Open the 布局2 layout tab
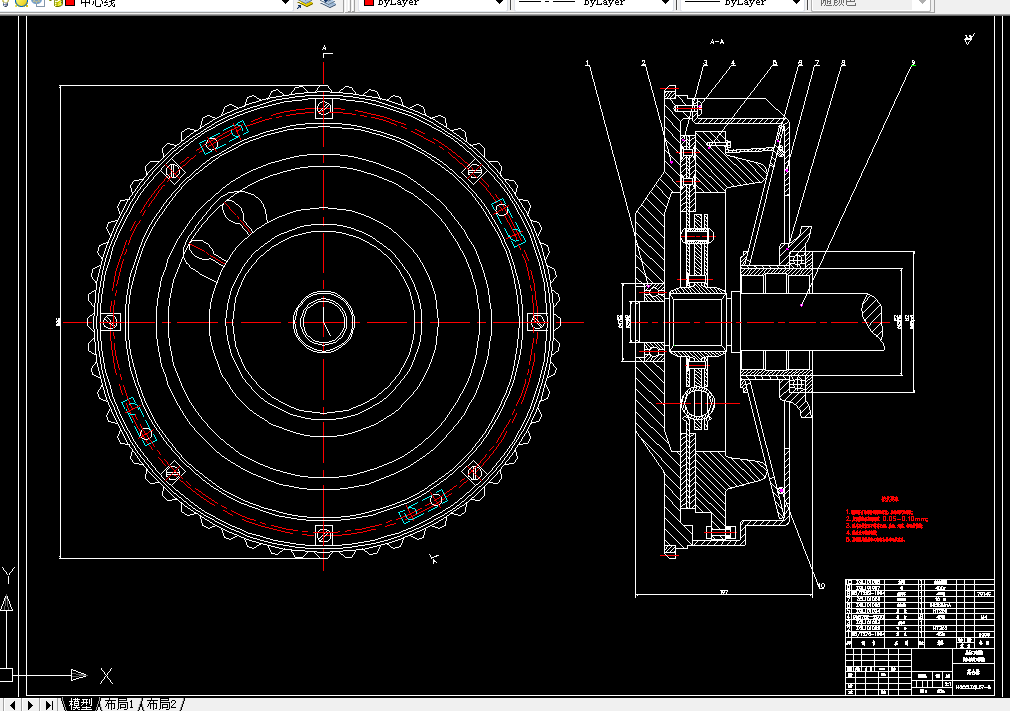 point(161,704)
